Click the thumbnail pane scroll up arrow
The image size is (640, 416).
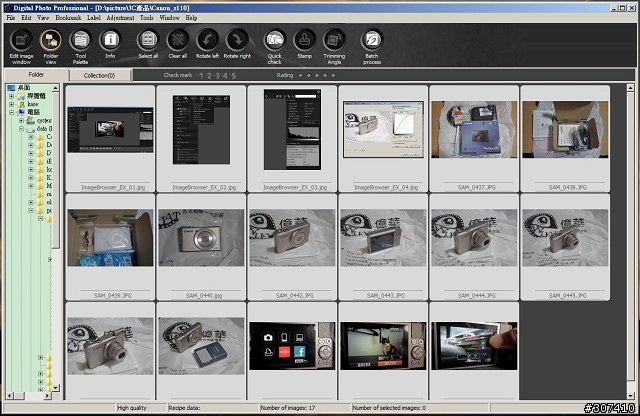click(630, 88)
